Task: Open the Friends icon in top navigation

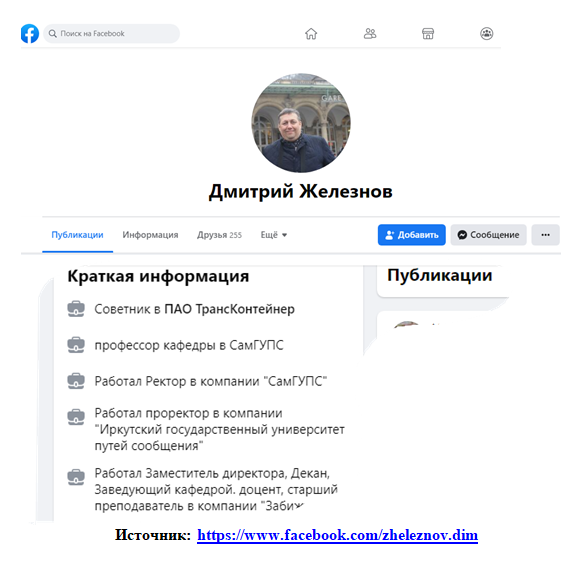Action: 370,33
